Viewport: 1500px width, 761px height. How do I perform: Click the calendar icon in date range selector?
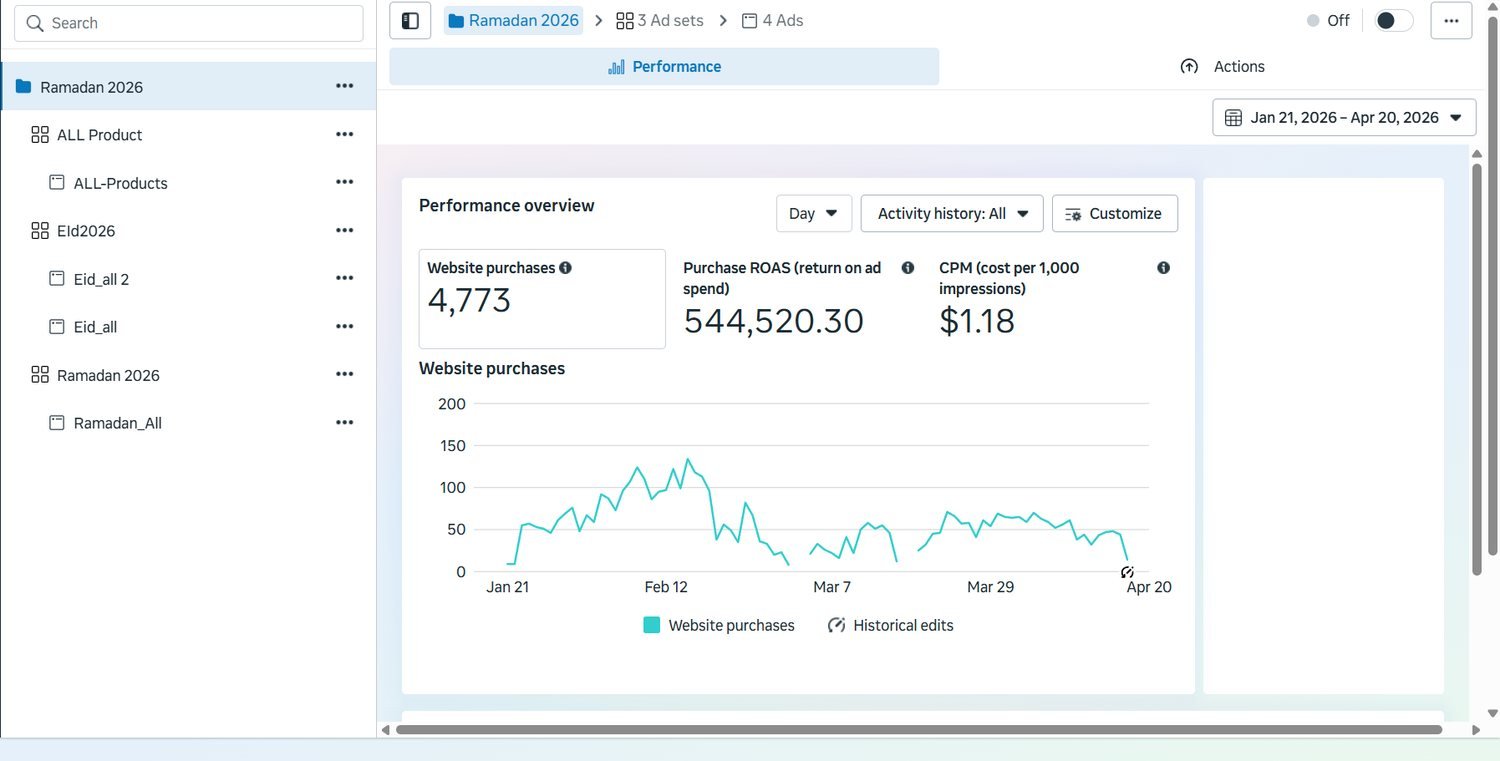tap(1233, 118)
